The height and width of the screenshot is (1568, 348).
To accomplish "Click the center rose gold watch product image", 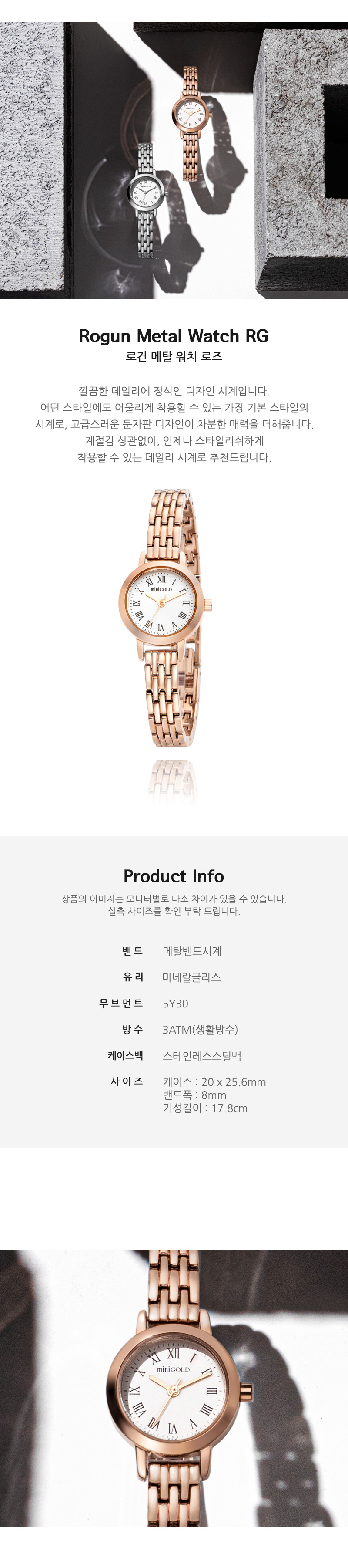I will coord(166,618).
